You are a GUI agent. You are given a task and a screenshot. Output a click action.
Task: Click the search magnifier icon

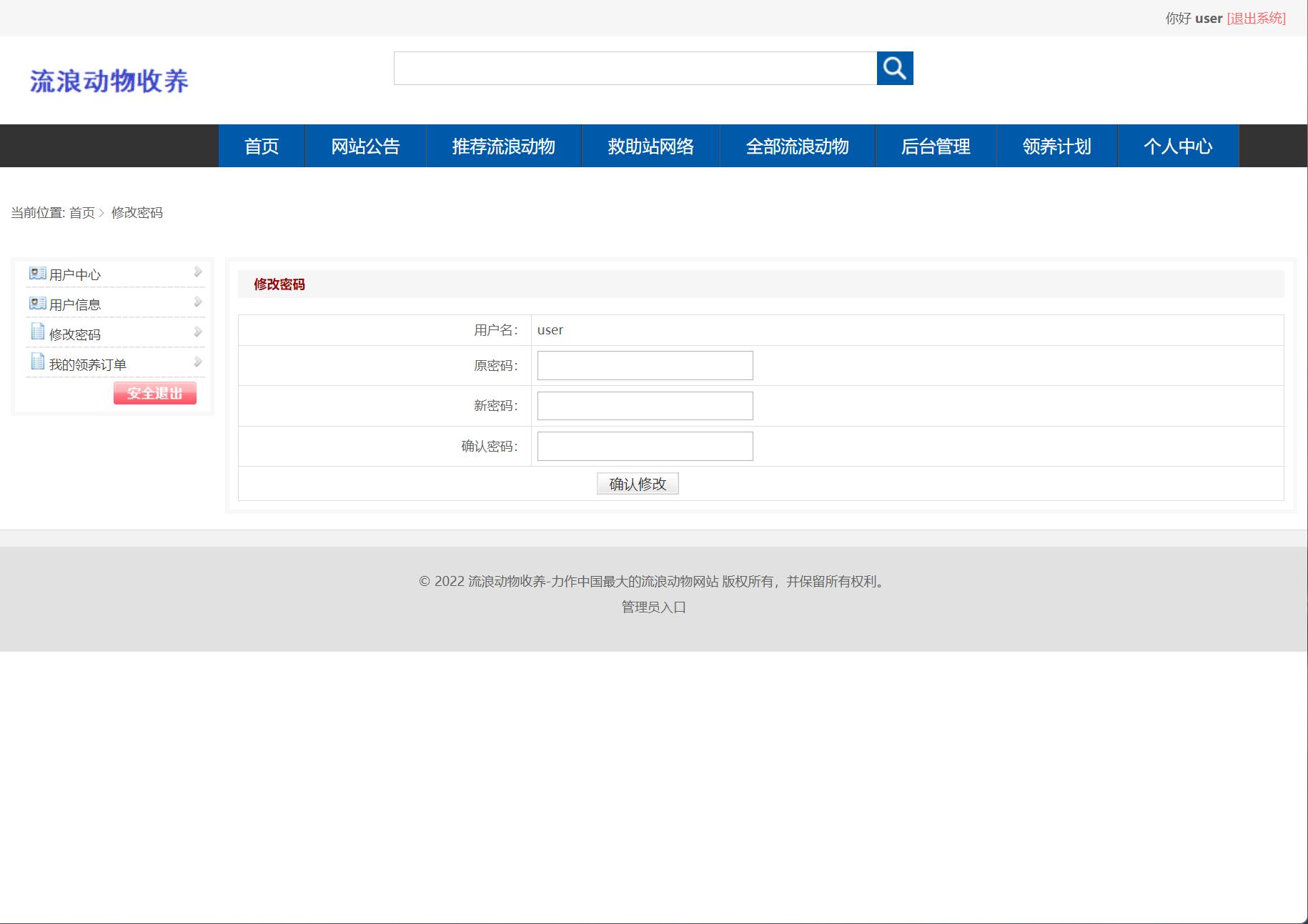895,69
